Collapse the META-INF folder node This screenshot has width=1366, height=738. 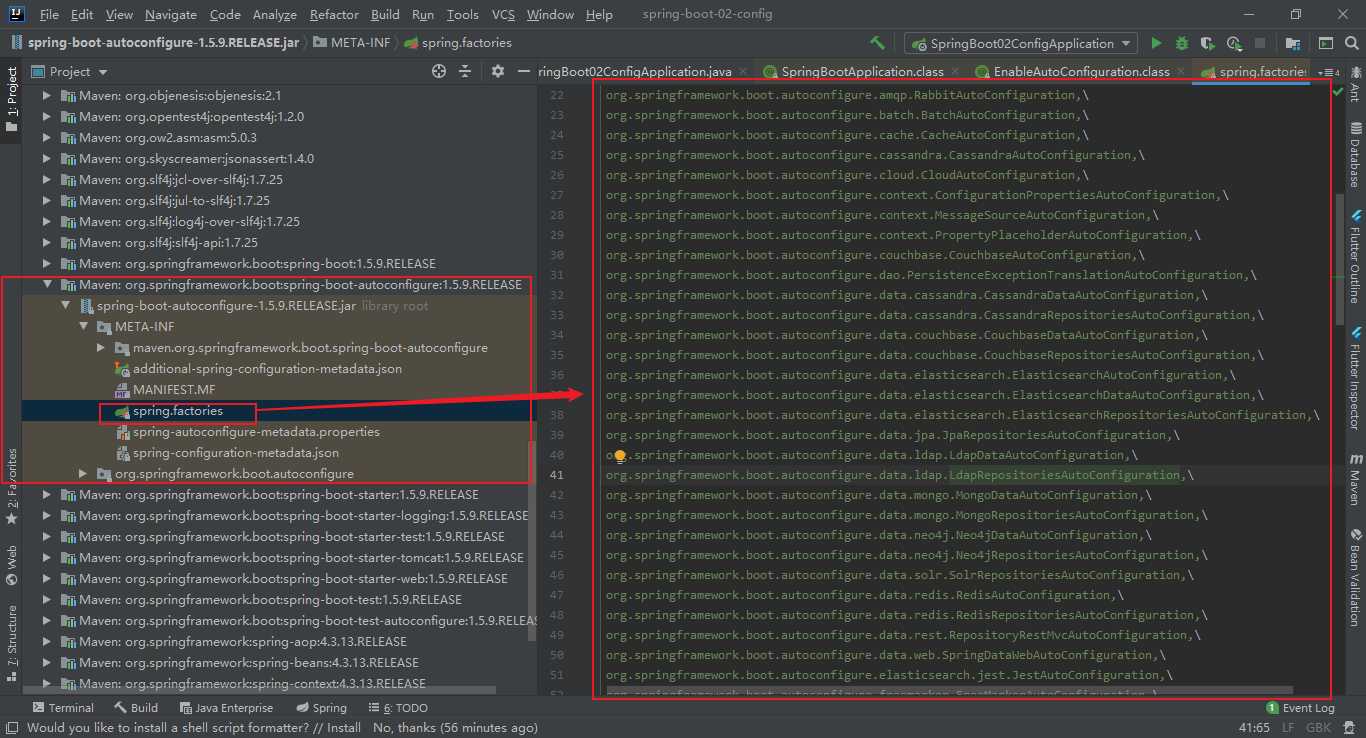(84, 327)
